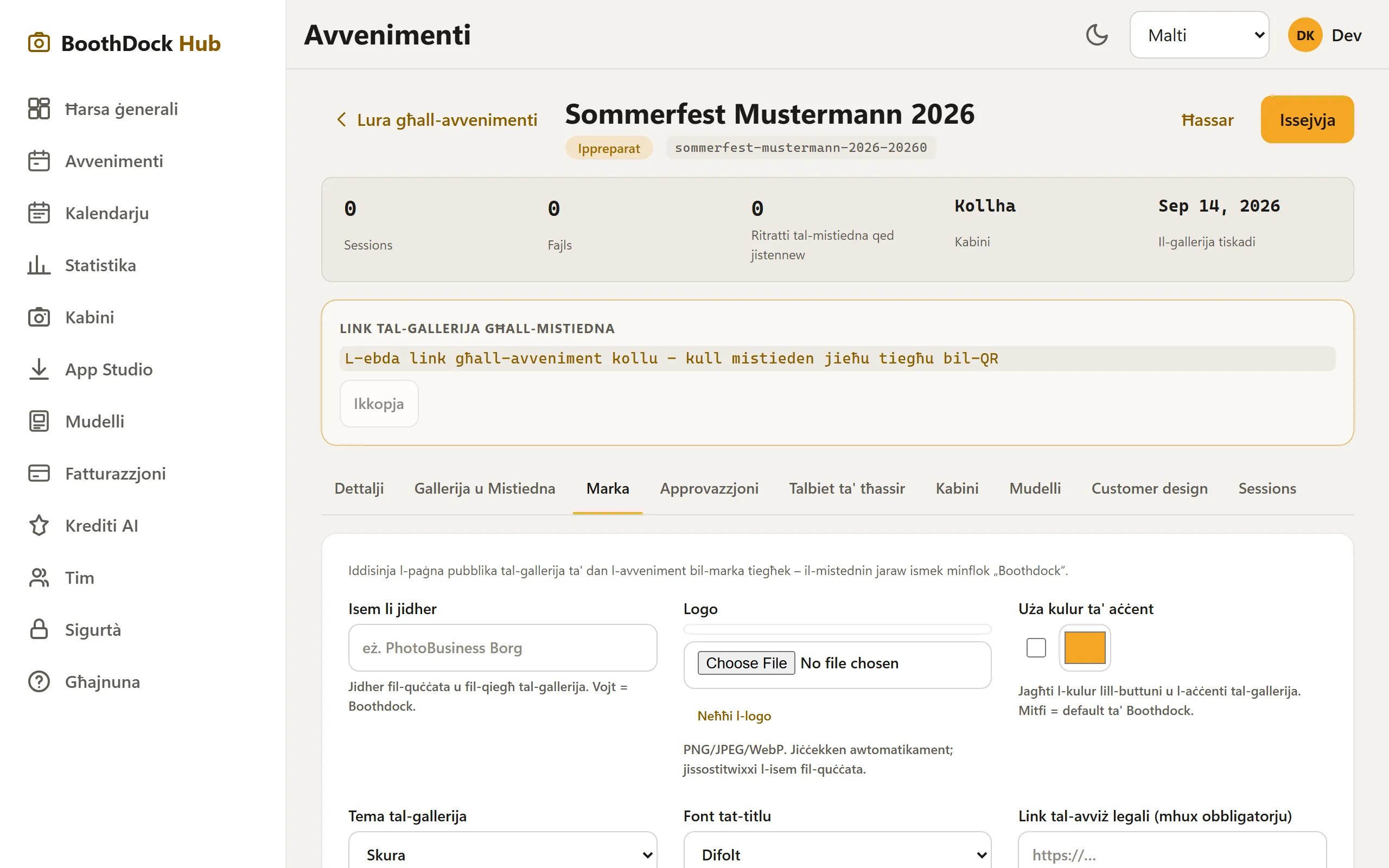Click the Tim users icon
This screenshot has width=1389, height=868.
pos(39,578)
